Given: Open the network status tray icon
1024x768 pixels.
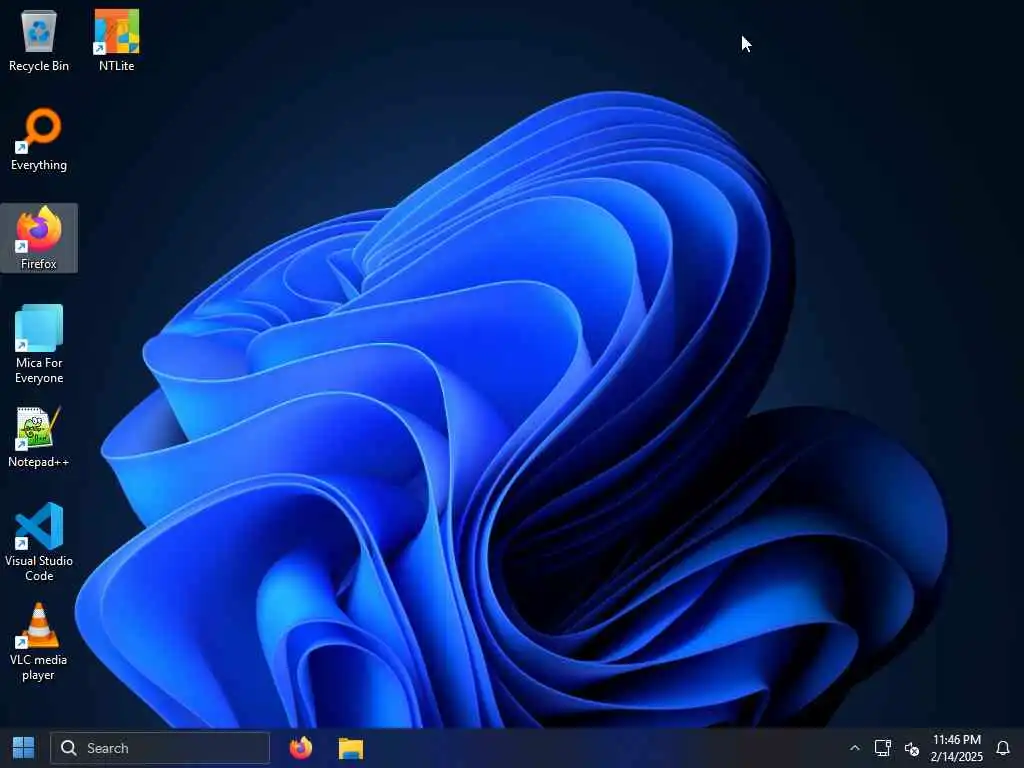Looking at the screenshot, I should click(882, 748).
